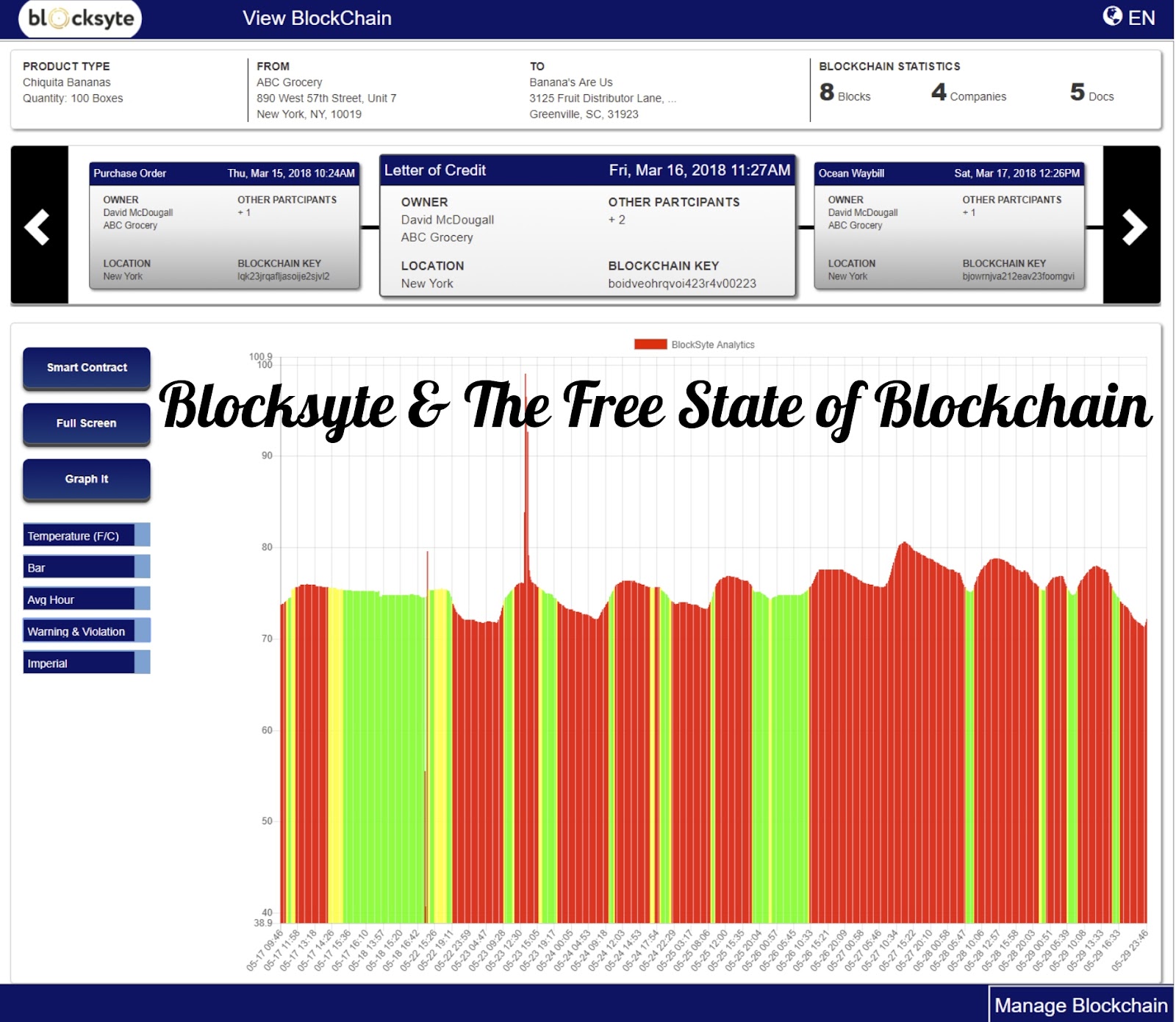Toggle the Avg Hour option
The height and width of the screenshot is (1022, 1176).
coord(87,599)
